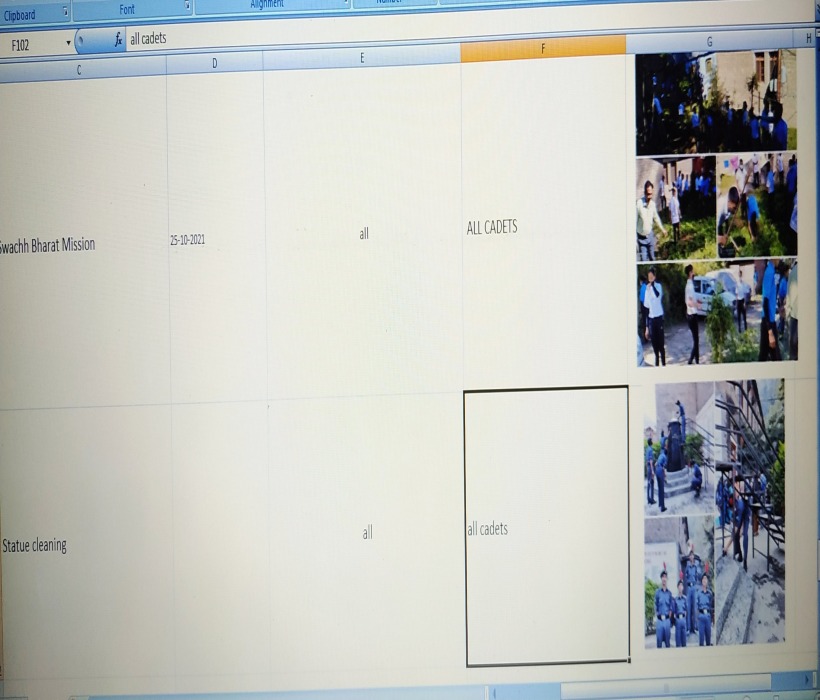Select column D header

point(214,63)
